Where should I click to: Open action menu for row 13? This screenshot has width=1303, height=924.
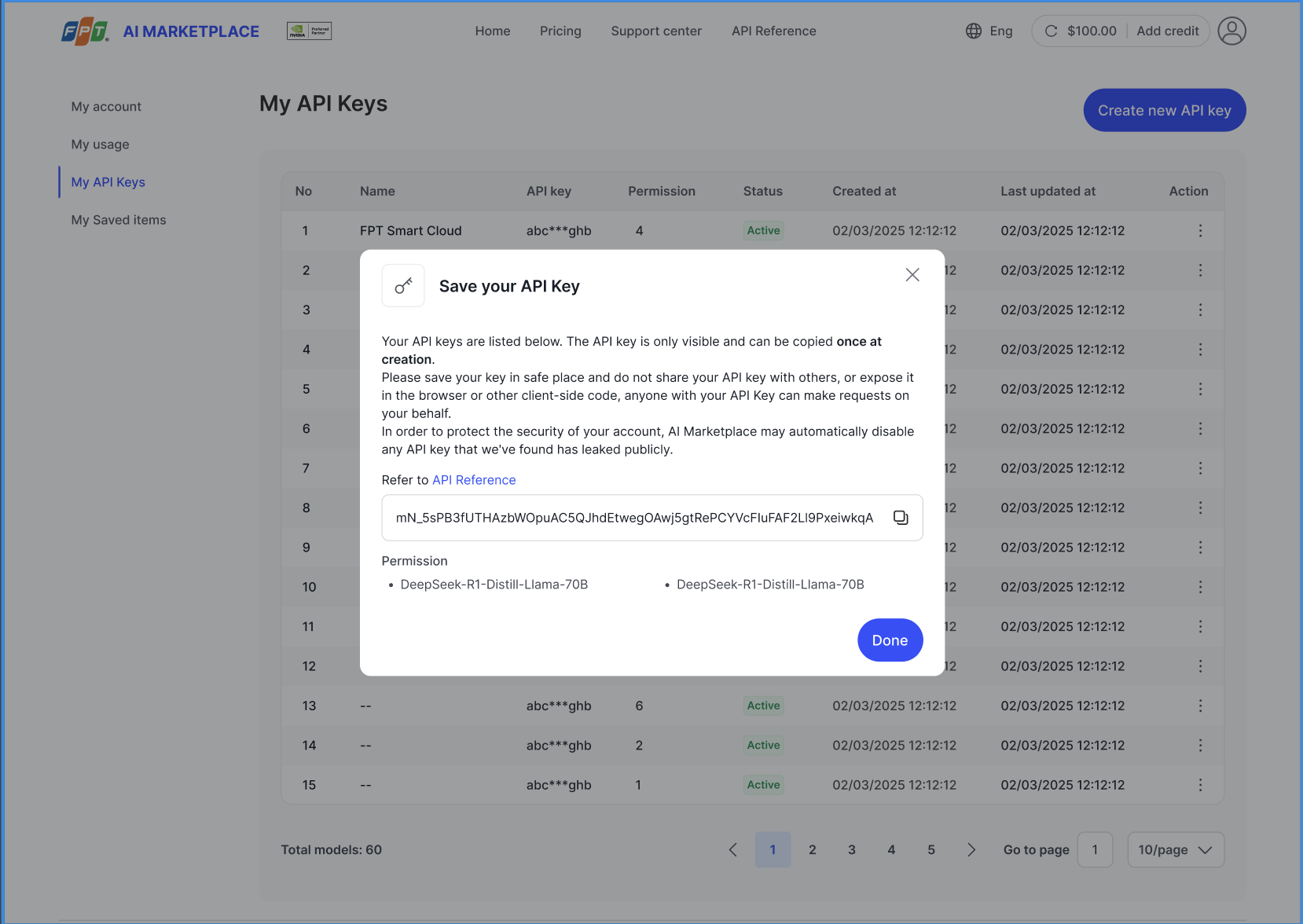pos(1200,706)
